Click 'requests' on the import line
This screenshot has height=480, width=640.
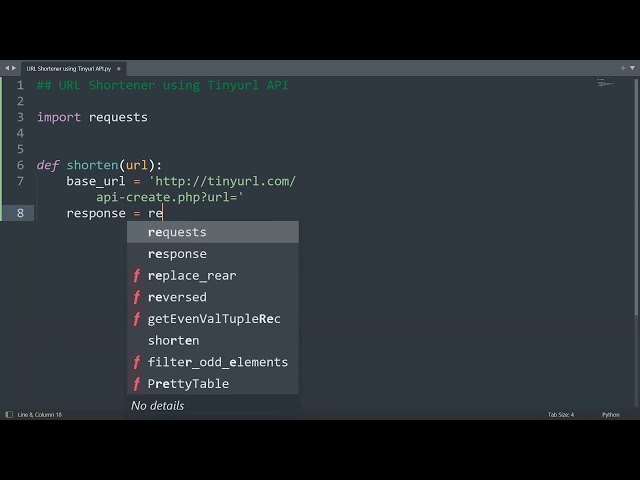point(118,118)
